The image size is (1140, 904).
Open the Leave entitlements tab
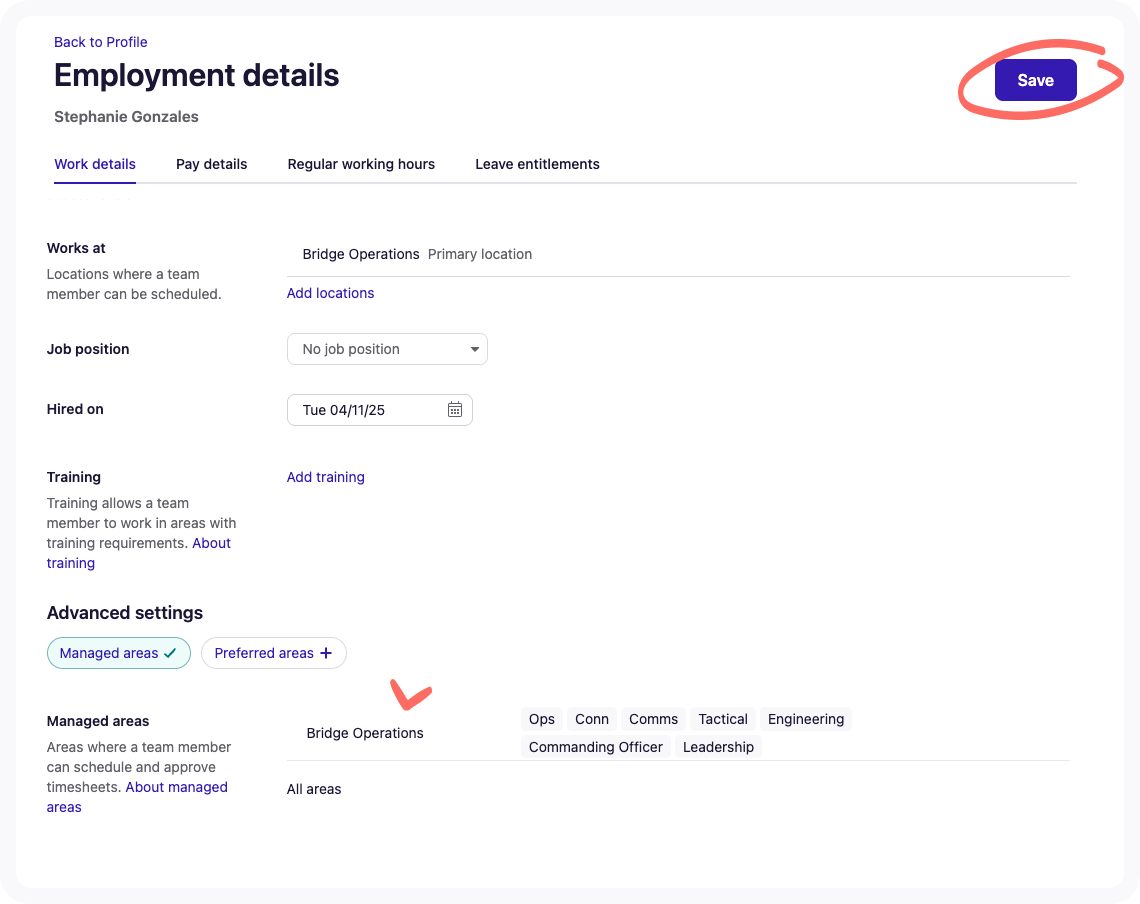pos(537,164)
